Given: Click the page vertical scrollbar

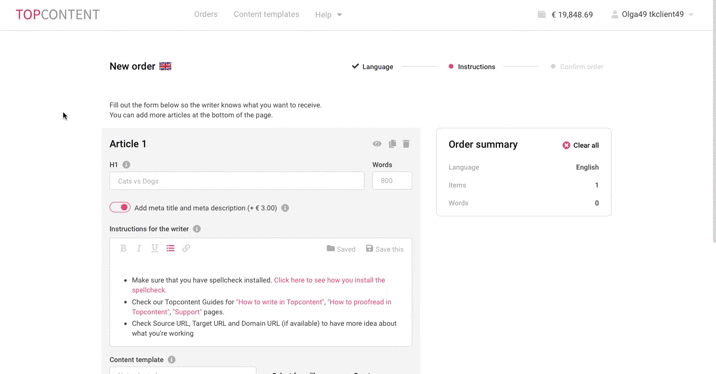Looking at the screenshot, I should tap(714, 121).
